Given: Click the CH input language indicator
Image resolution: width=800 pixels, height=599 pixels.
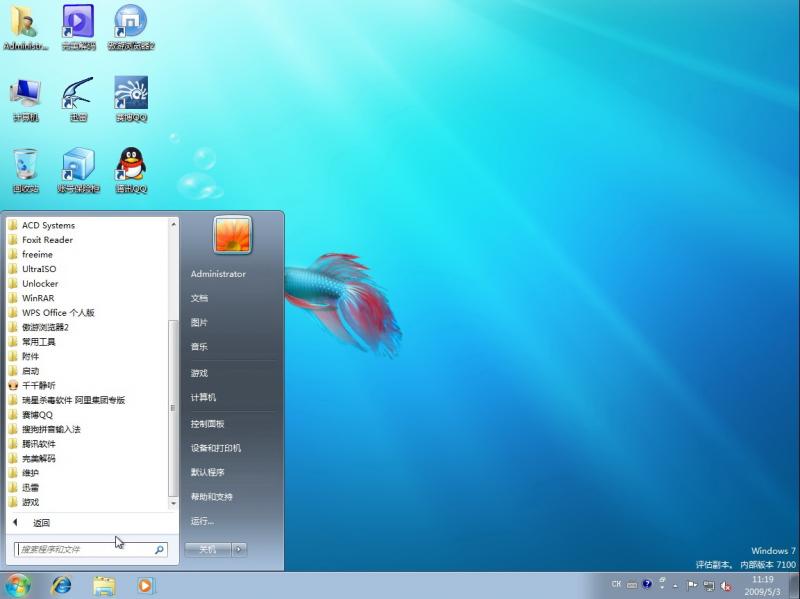Looking at the screenshot, I should coord(616,584).
